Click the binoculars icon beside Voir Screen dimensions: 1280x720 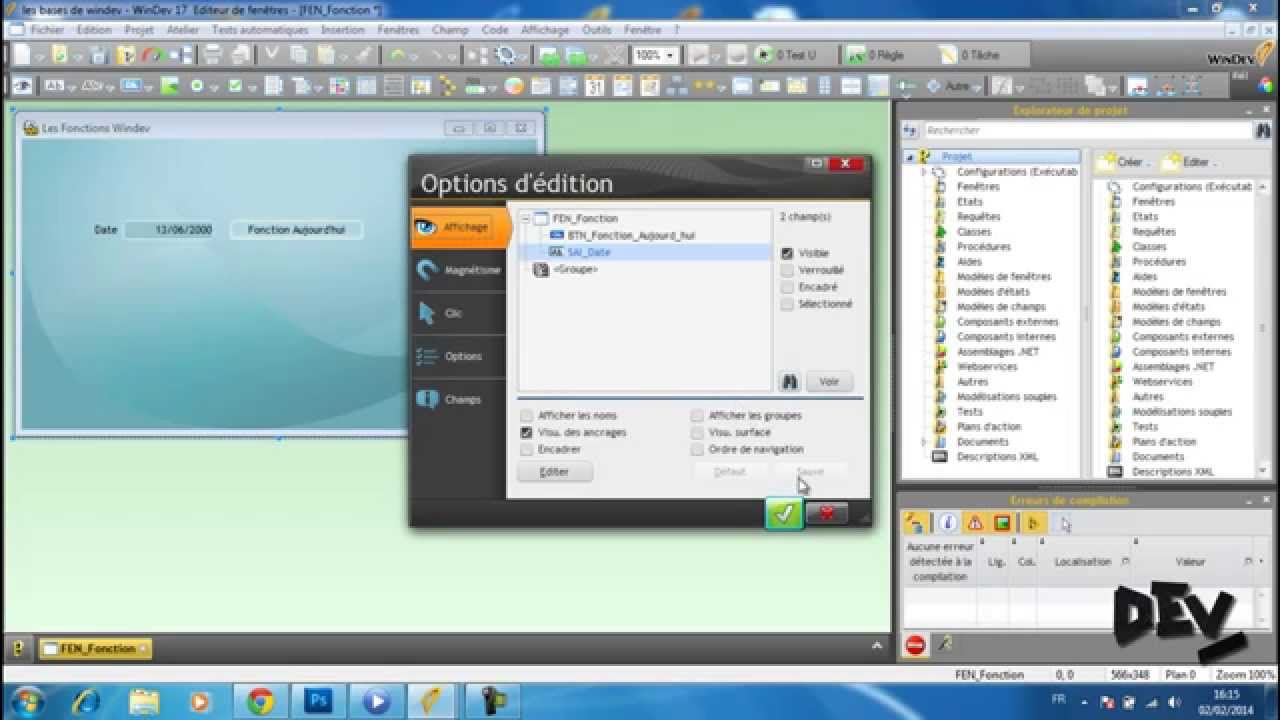tap(790, 381)
